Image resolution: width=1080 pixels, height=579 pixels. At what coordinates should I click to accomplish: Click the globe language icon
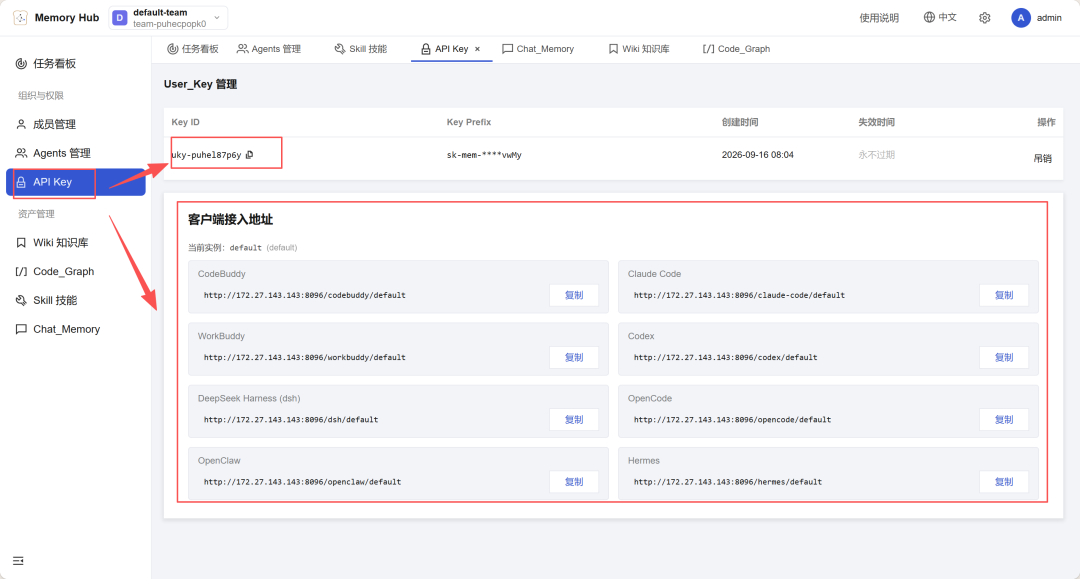(929, 17)
